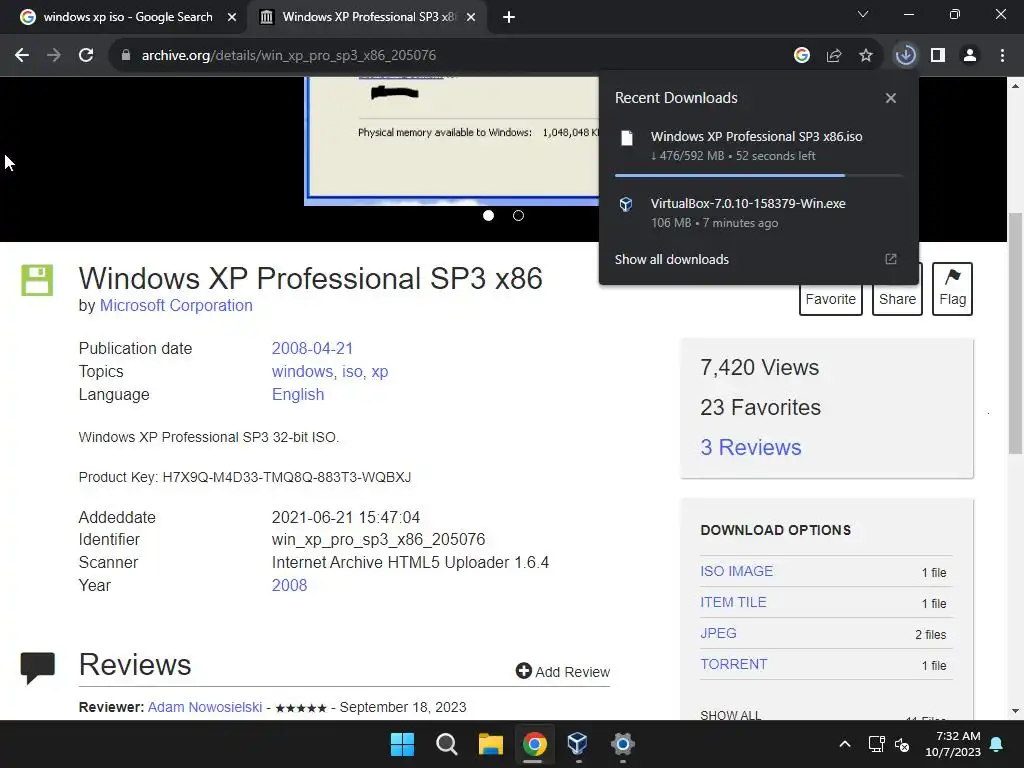Click the ISO download progress bar
Viewport: 1024px width, 768px height.
[x=758, y=176]
